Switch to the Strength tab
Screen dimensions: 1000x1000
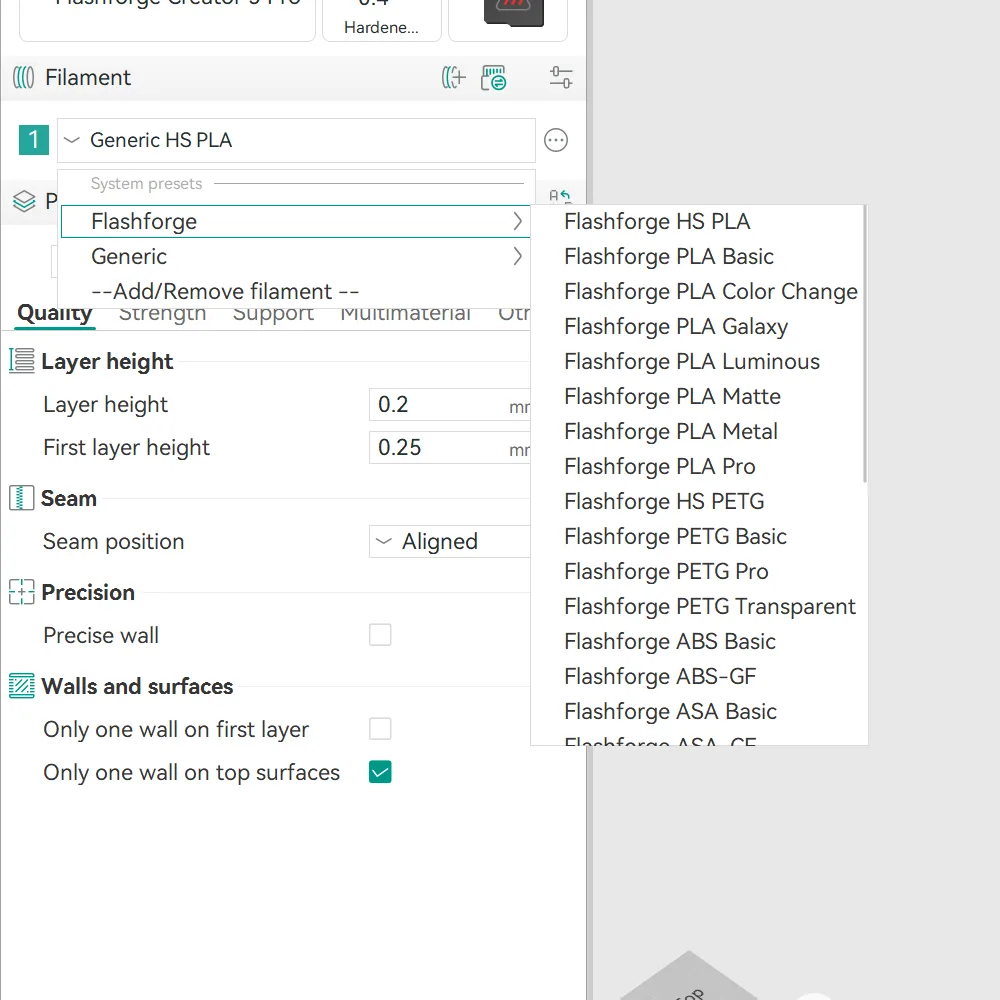coord(163,314)
